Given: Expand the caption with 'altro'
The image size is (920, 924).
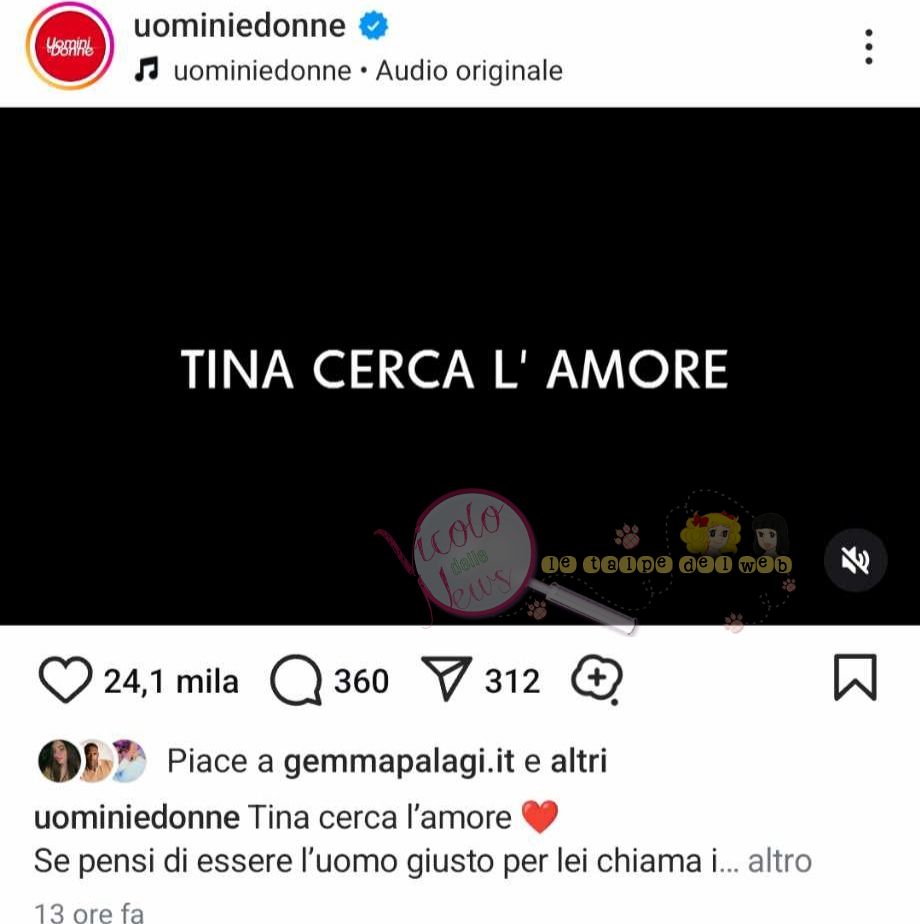Looking at the screenshot, I should [779, 862].
